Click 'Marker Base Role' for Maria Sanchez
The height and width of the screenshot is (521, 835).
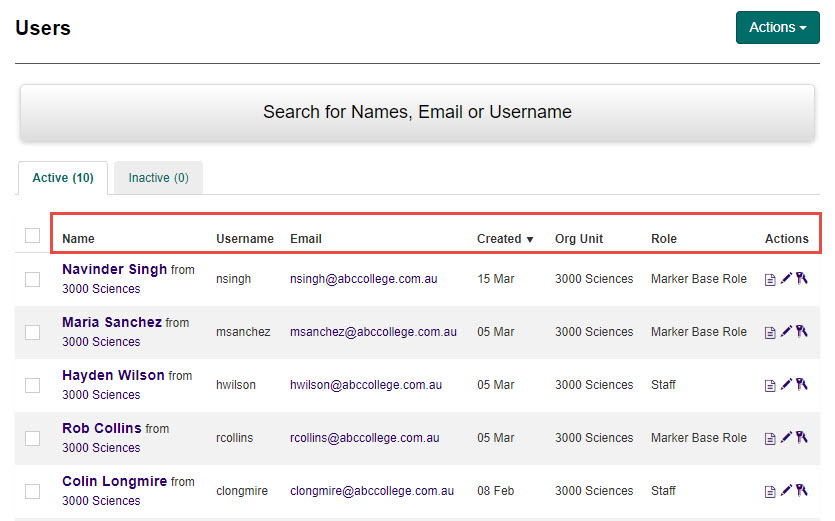[699, 332]
